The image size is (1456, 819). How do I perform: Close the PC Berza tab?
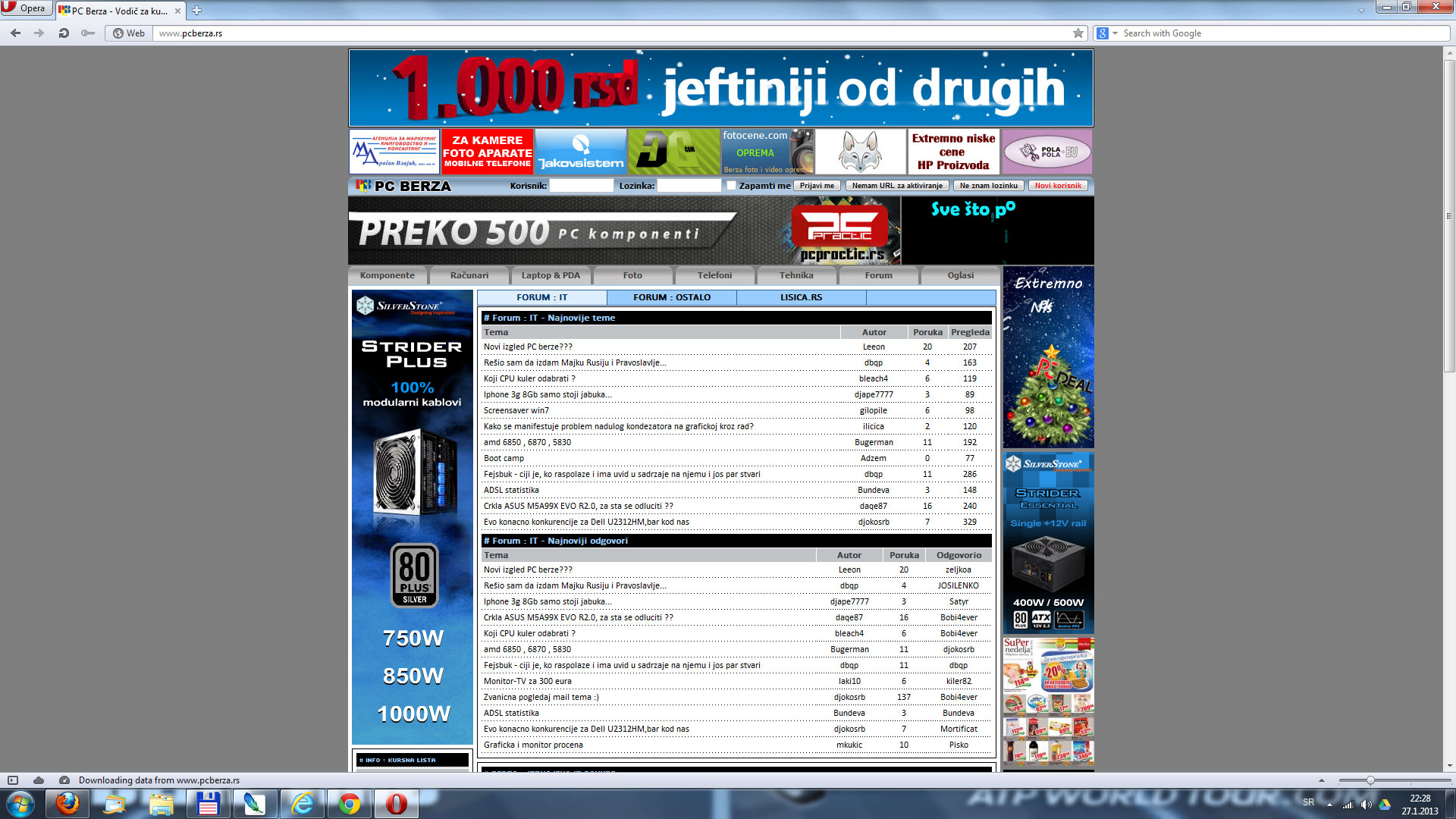(x=178, y=11)
